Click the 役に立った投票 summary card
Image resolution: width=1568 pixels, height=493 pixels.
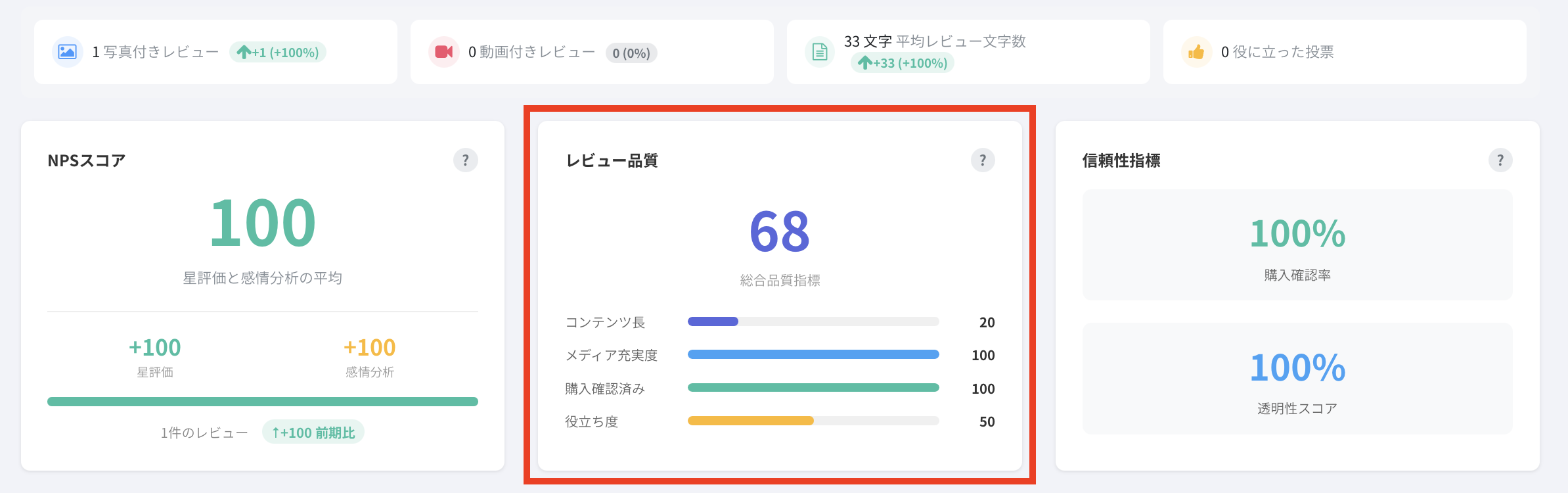(x=1344, y=52)
